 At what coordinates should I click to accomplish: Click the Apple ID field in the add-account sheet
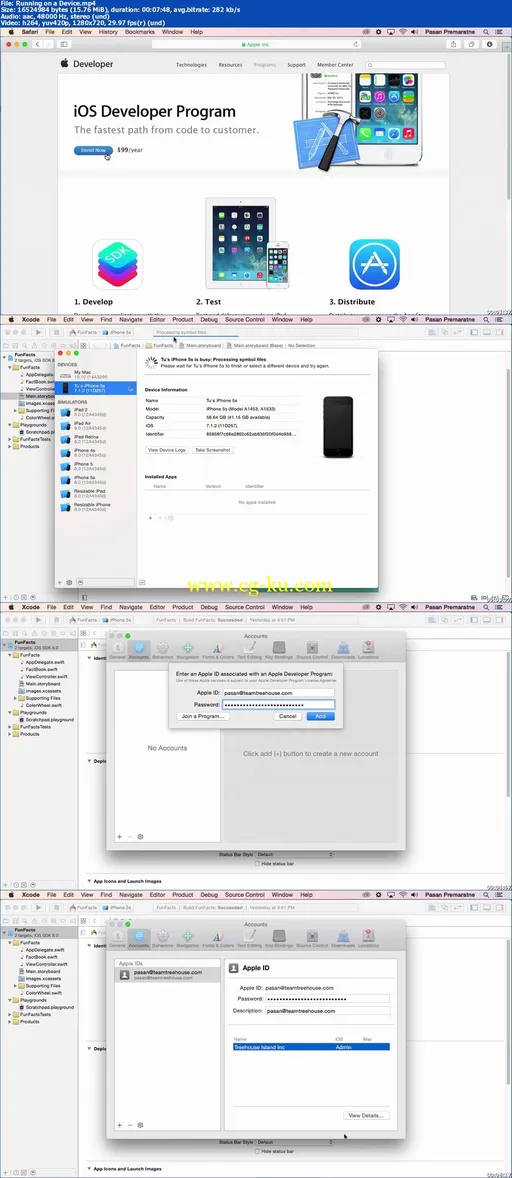pyautogui.click(x=279, y=693)
